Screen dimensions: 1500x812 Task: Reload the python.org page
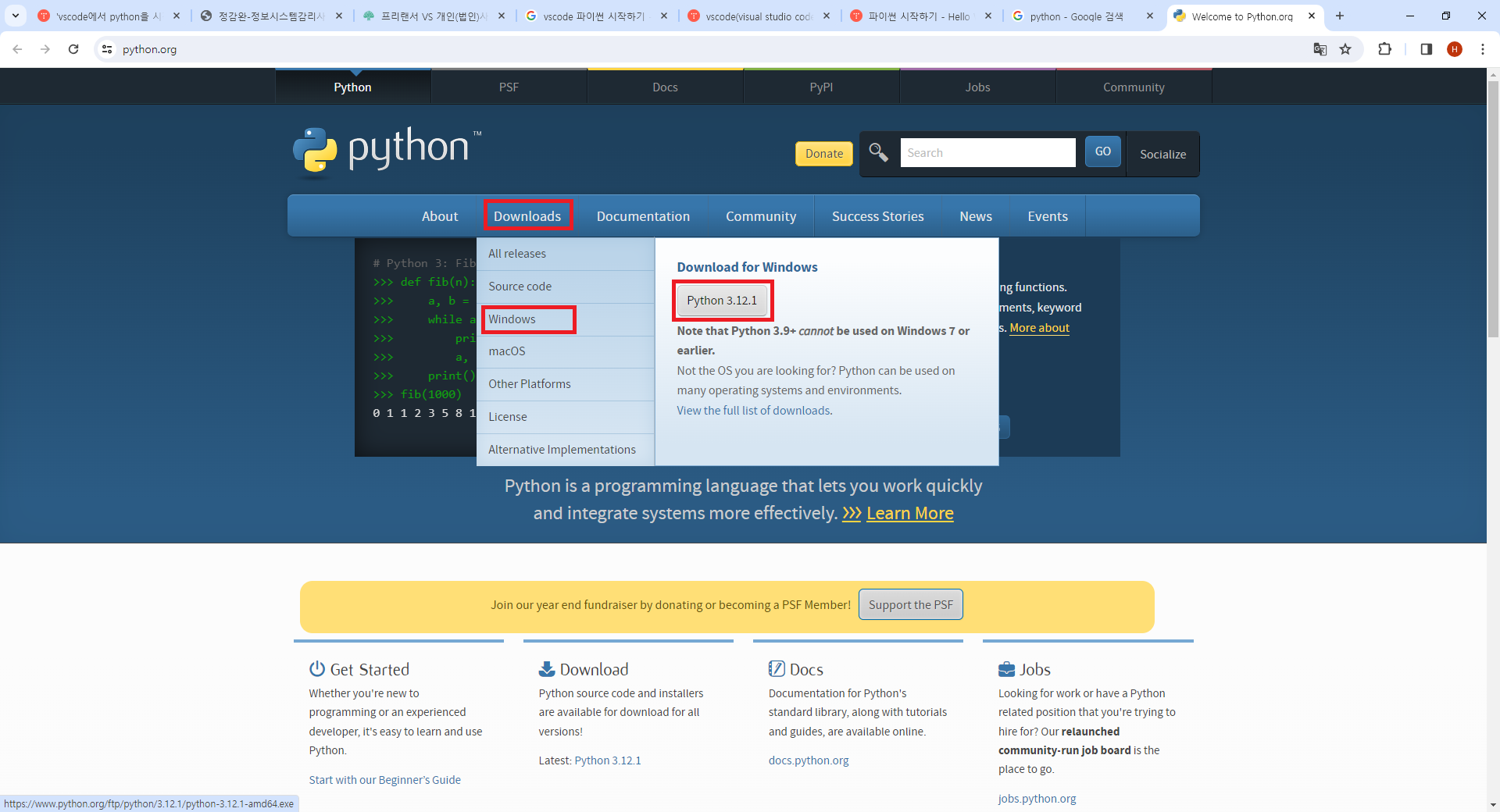coord(73,49)
